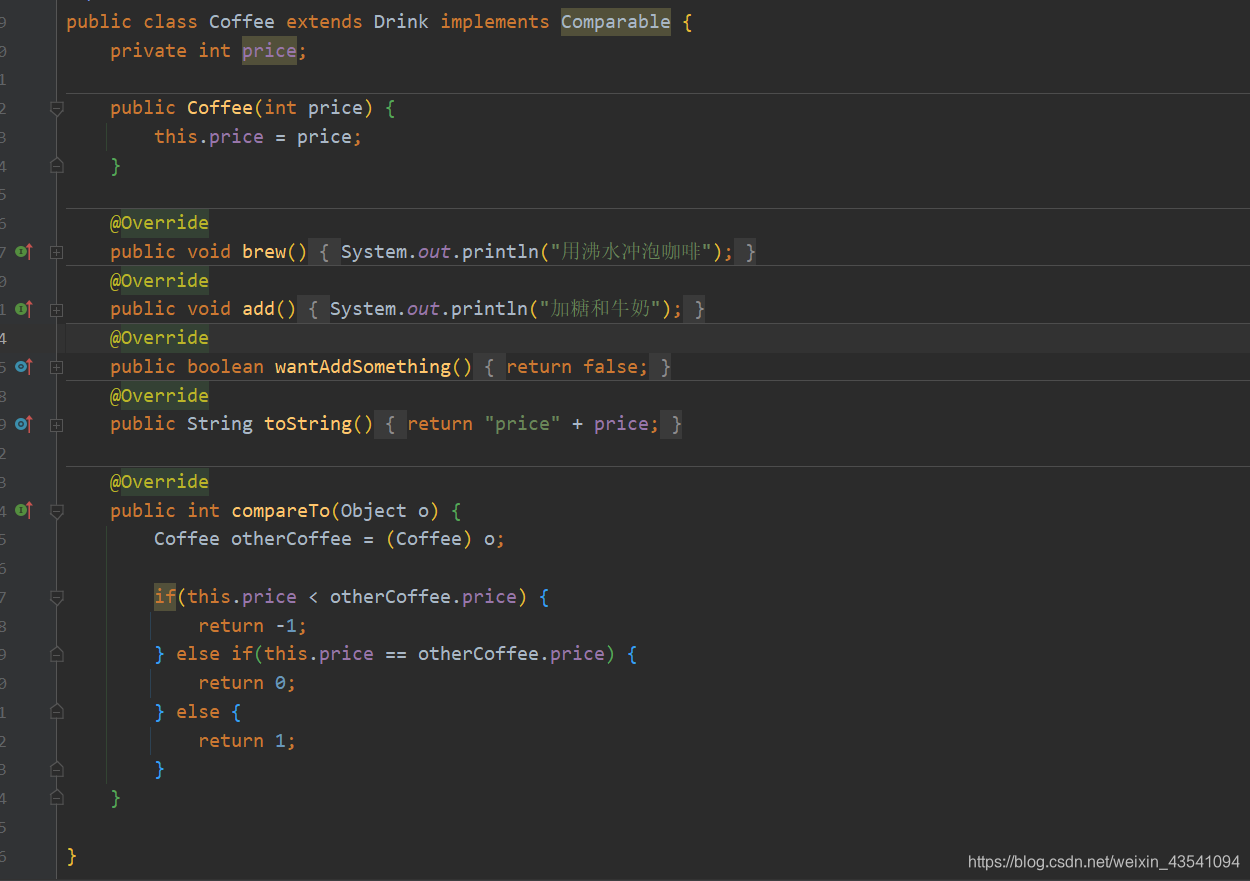Viewport: 1250px width, 881px height.
Task: Click the highlighted 'Comparable' interface name
Action: (x=615, y=22)
